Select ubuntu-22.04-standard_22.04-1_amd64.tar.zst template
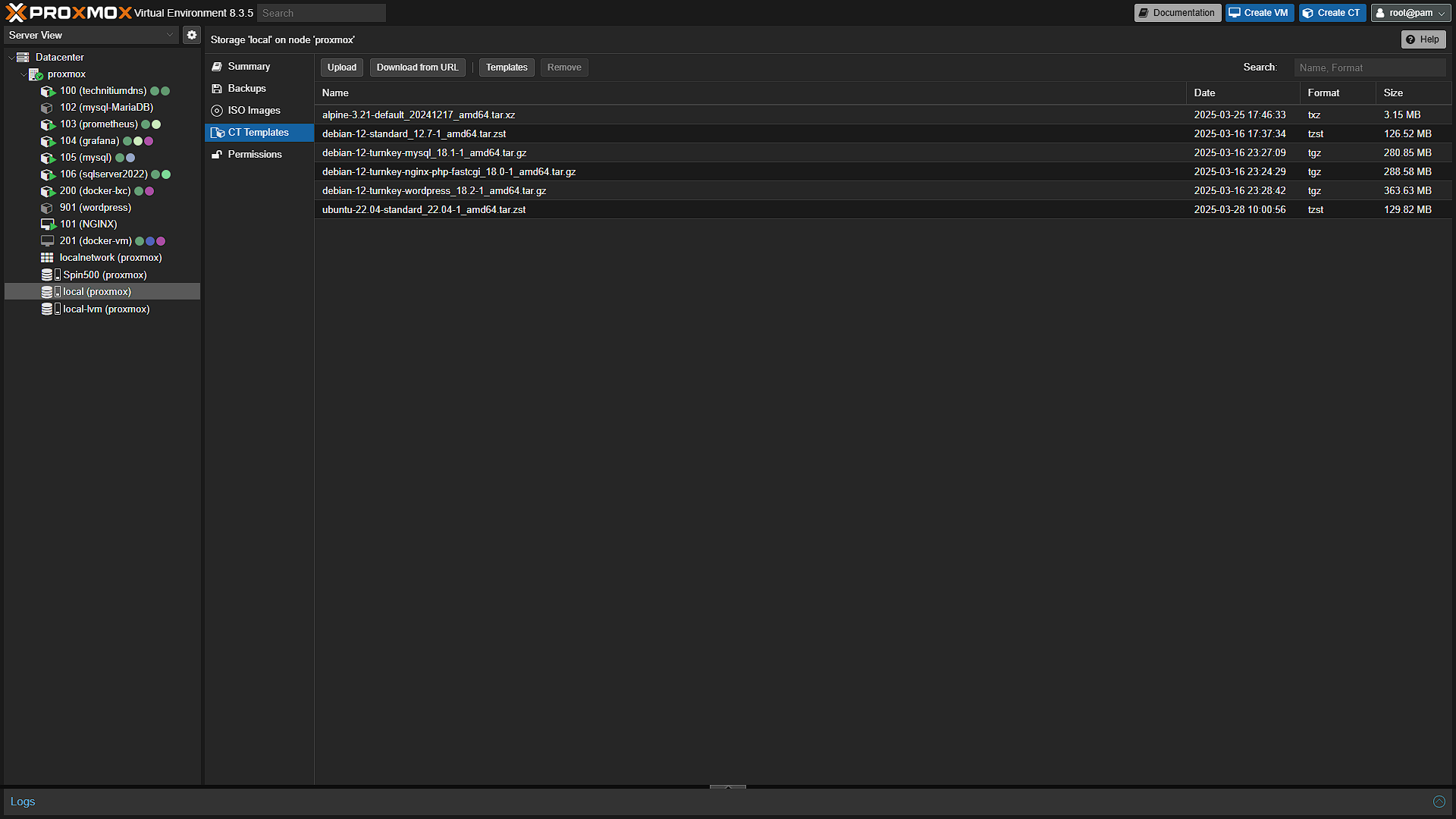 (883, 209)
